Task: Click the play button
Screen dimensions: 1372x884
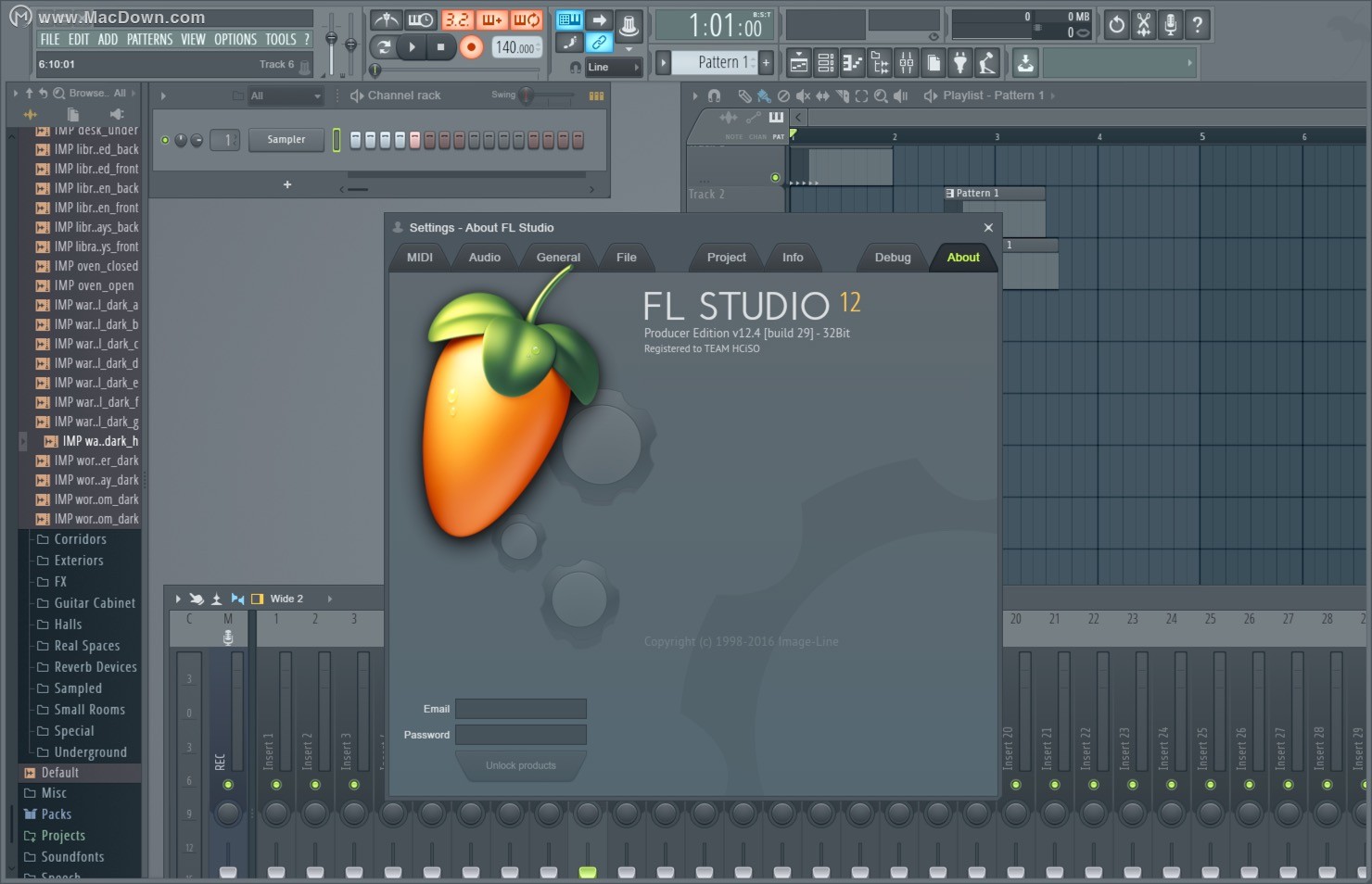Action: coord(412,46)
